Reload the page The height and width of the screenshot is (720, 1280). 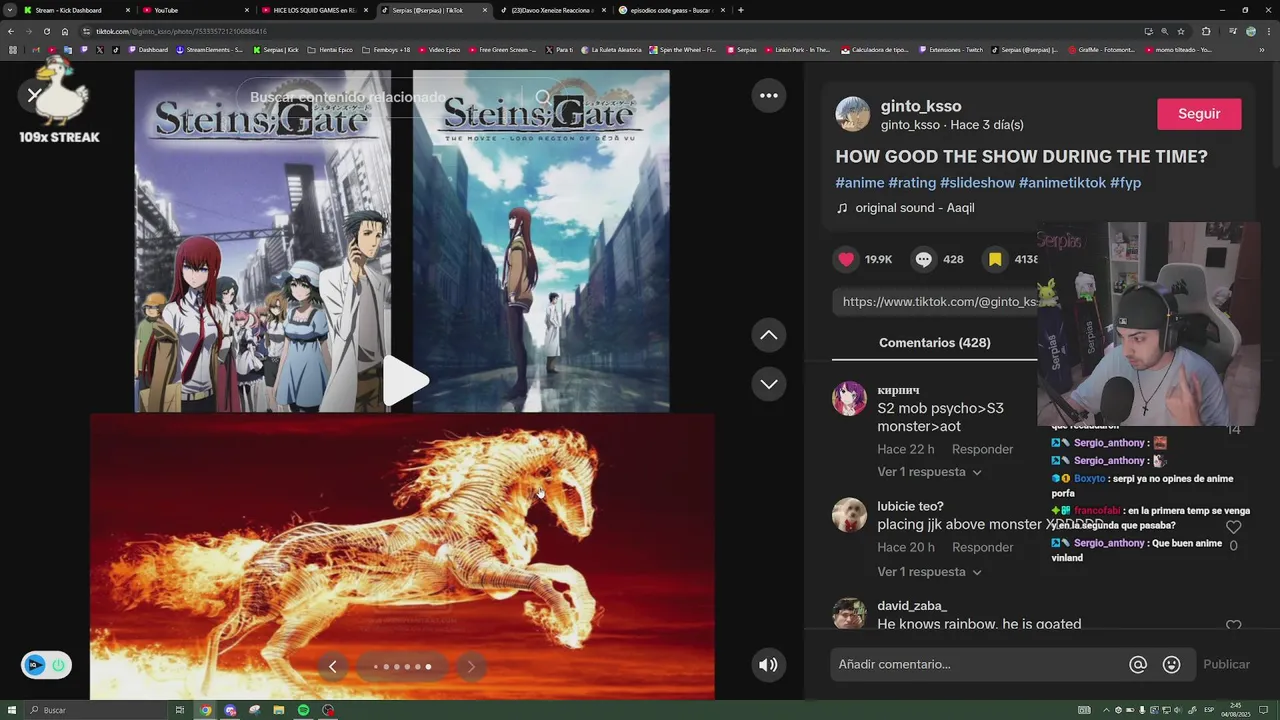tap(46, 31)
